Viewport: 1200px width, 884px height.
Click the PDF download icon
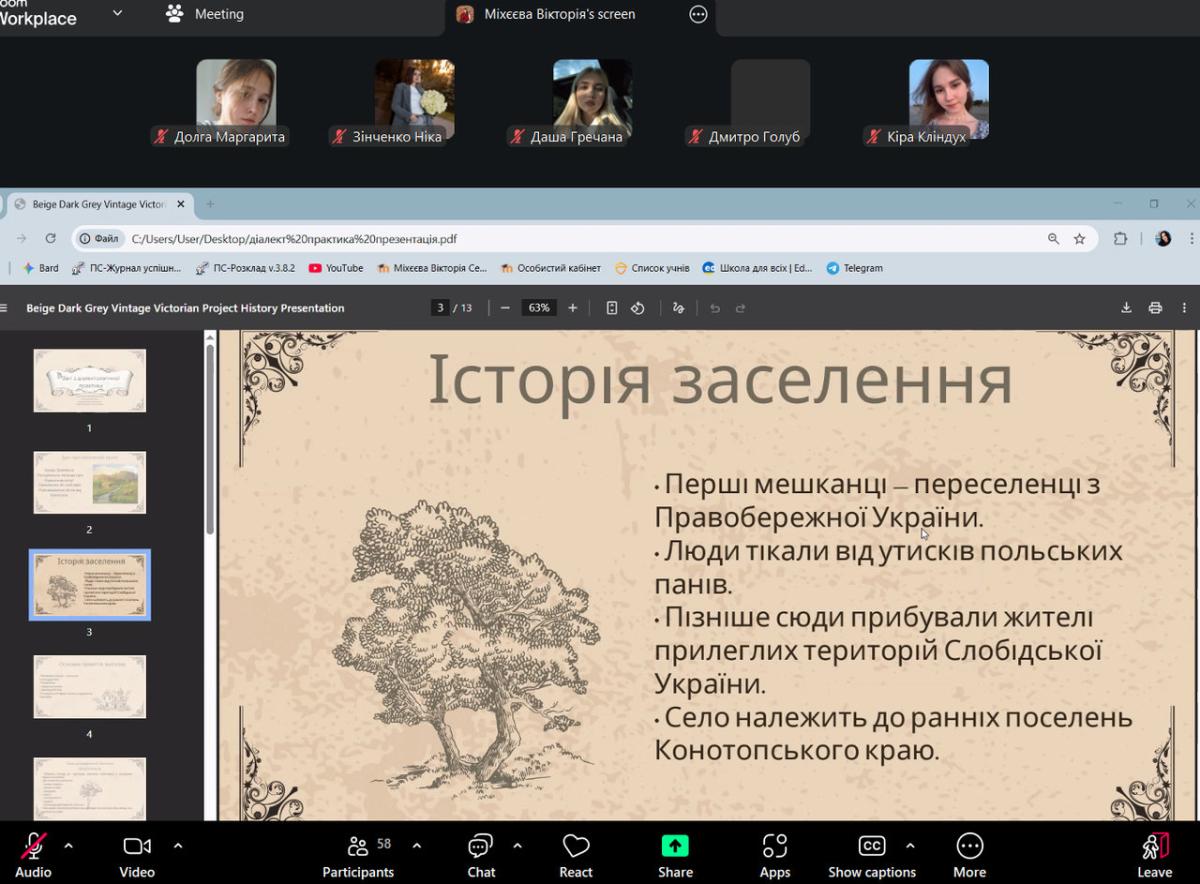click(x=1126, y=308)
